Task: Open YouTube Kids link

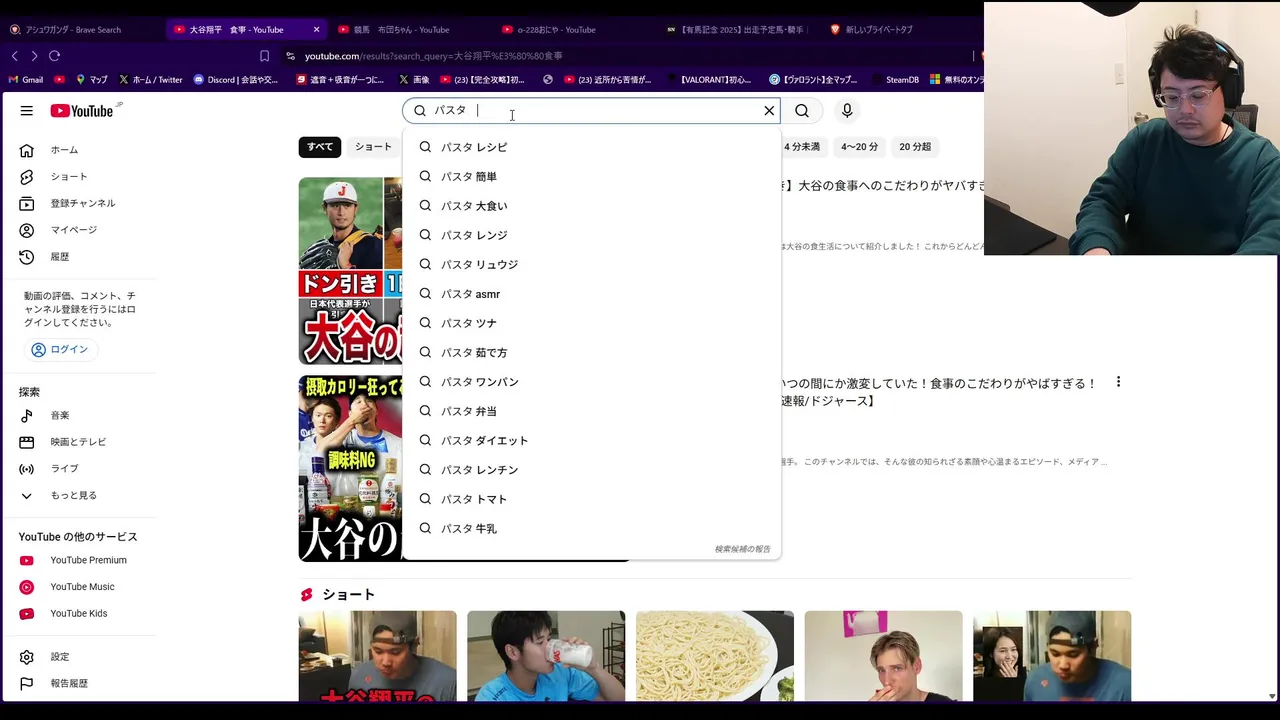Action: click(x=80, y=613)
